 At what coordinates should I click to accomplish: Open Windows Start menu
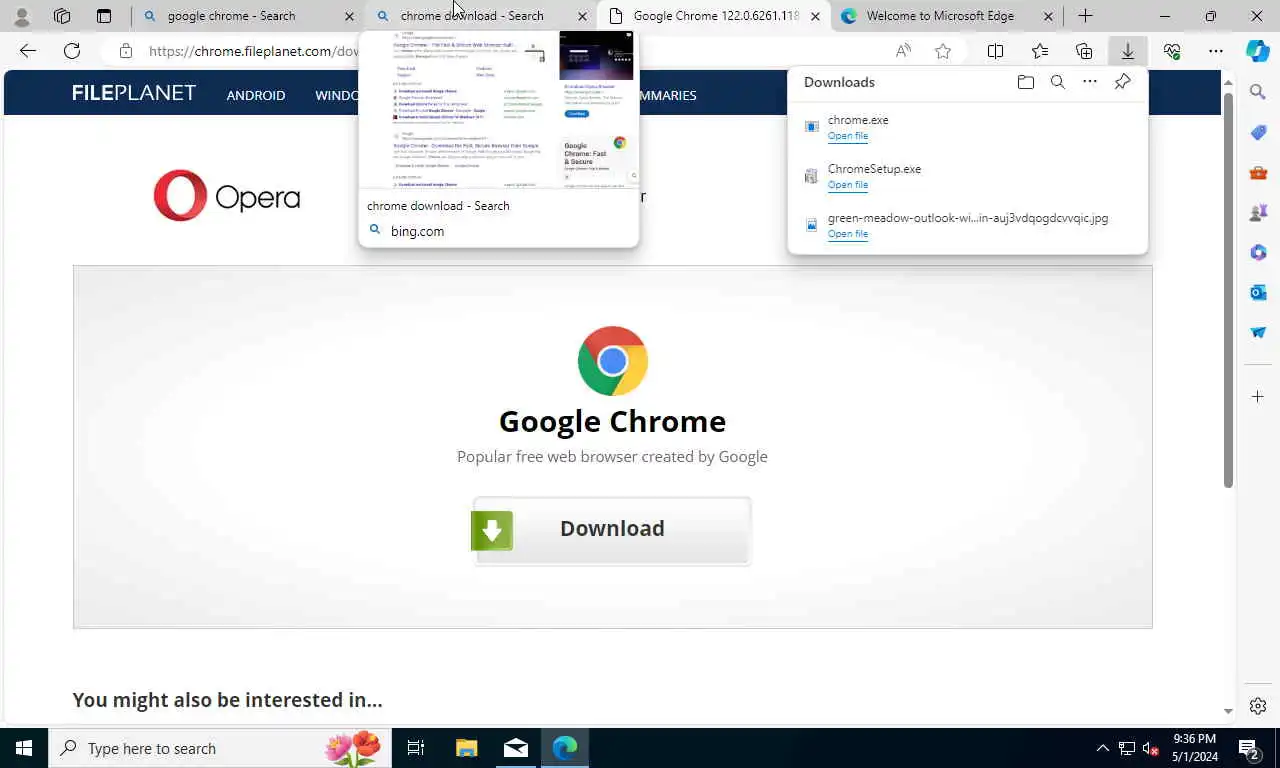point(24,748)
